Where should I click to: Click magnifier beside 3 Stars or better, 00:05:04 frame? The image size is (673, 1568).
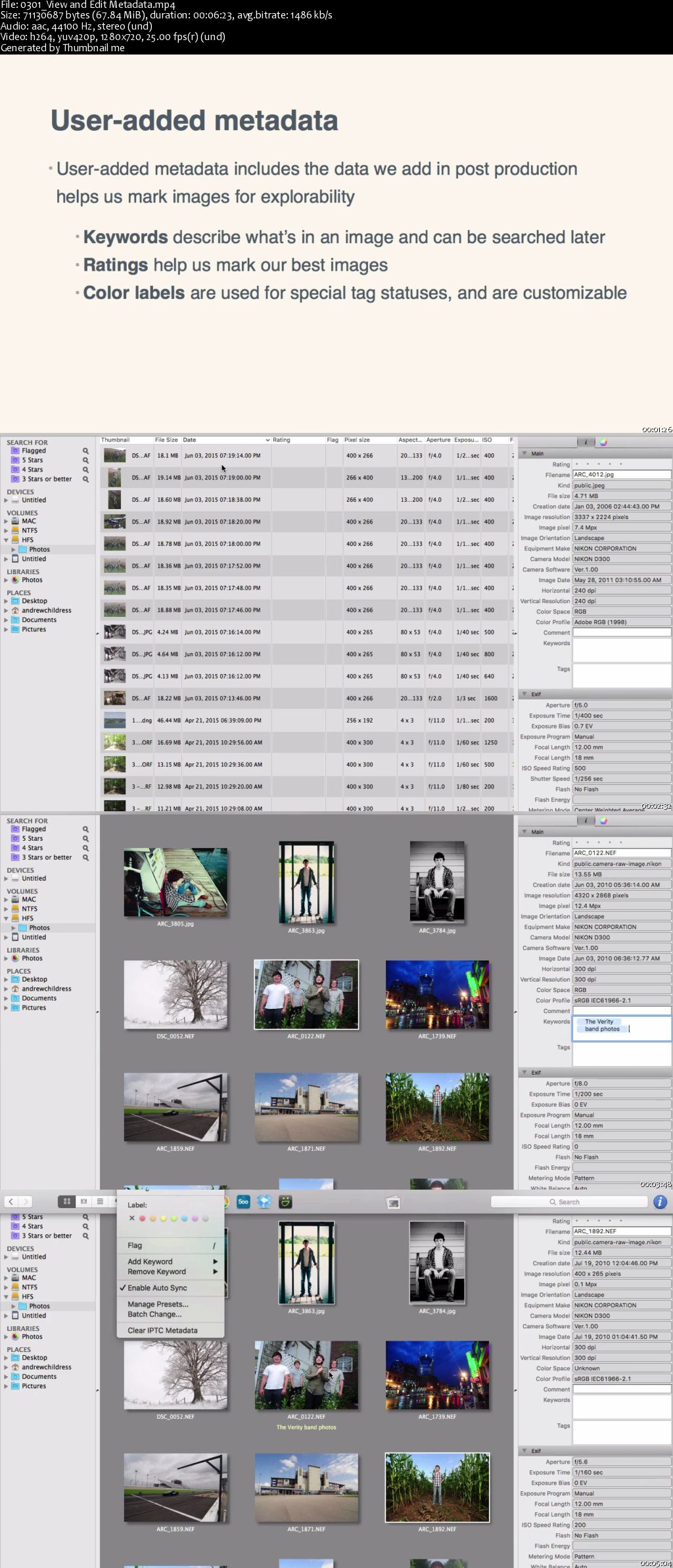click(x=85, y=1236)
